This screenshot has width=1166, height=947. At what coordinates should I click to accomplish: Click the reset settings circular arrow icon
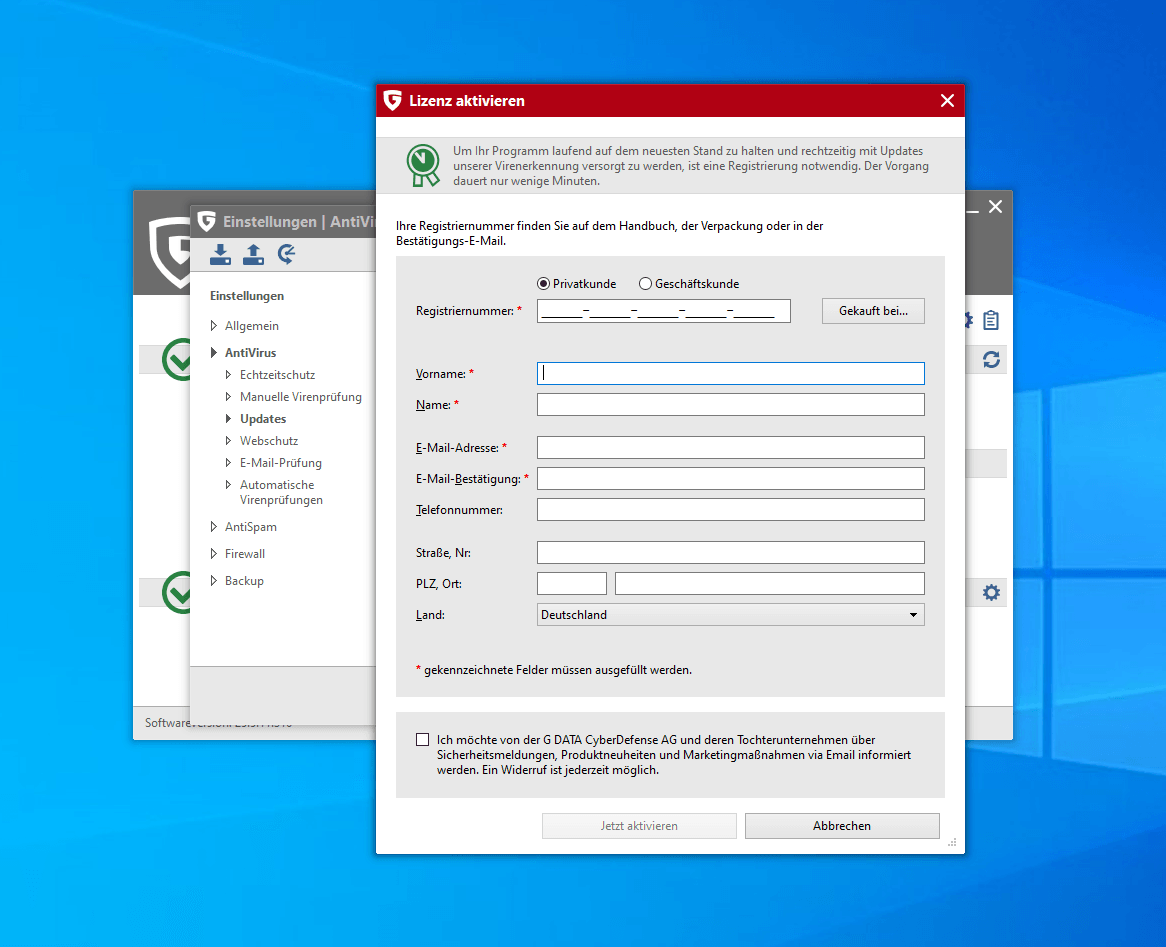pyautogui.click(x=287, y=255)
